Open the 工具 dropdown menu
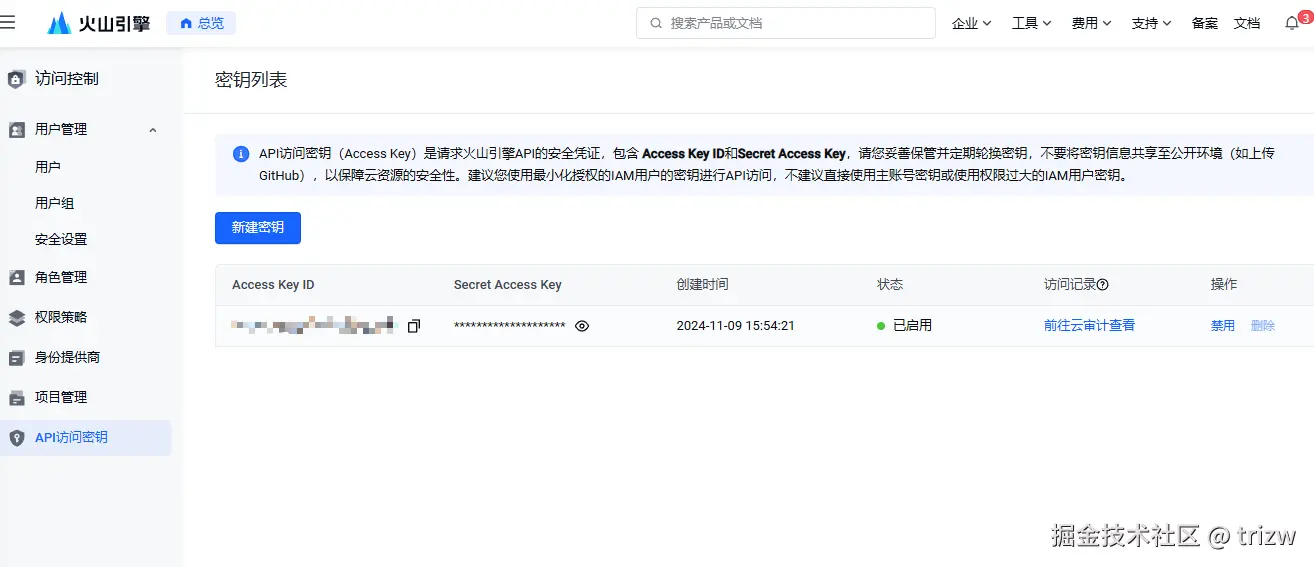Image resolution: width=1314 pixels, height=567 pixels. click(1031, 23)
